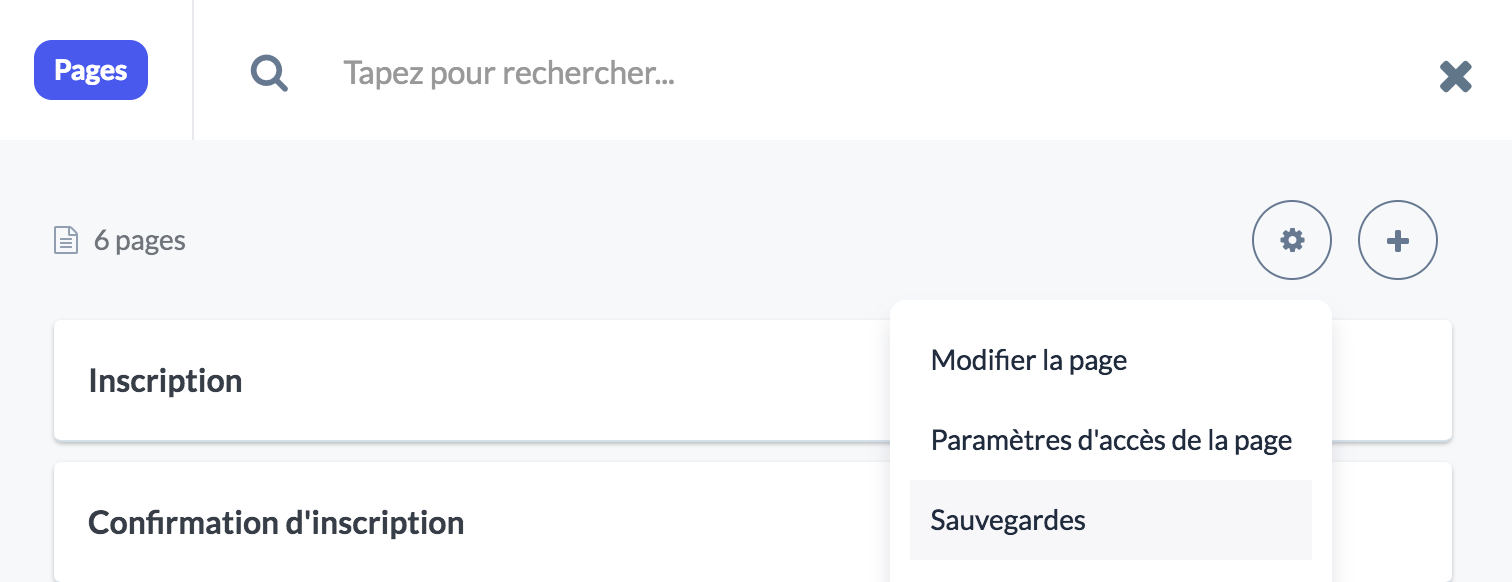
Task: Click the "6 pages" count label
Action: (140, 241)
